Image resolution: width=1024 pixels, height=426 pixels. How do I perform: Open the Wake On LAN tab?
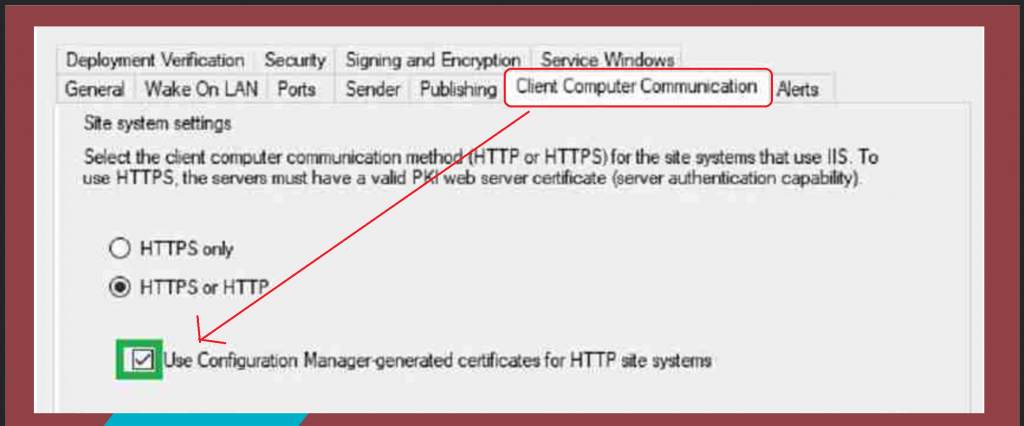pos(201,89)
